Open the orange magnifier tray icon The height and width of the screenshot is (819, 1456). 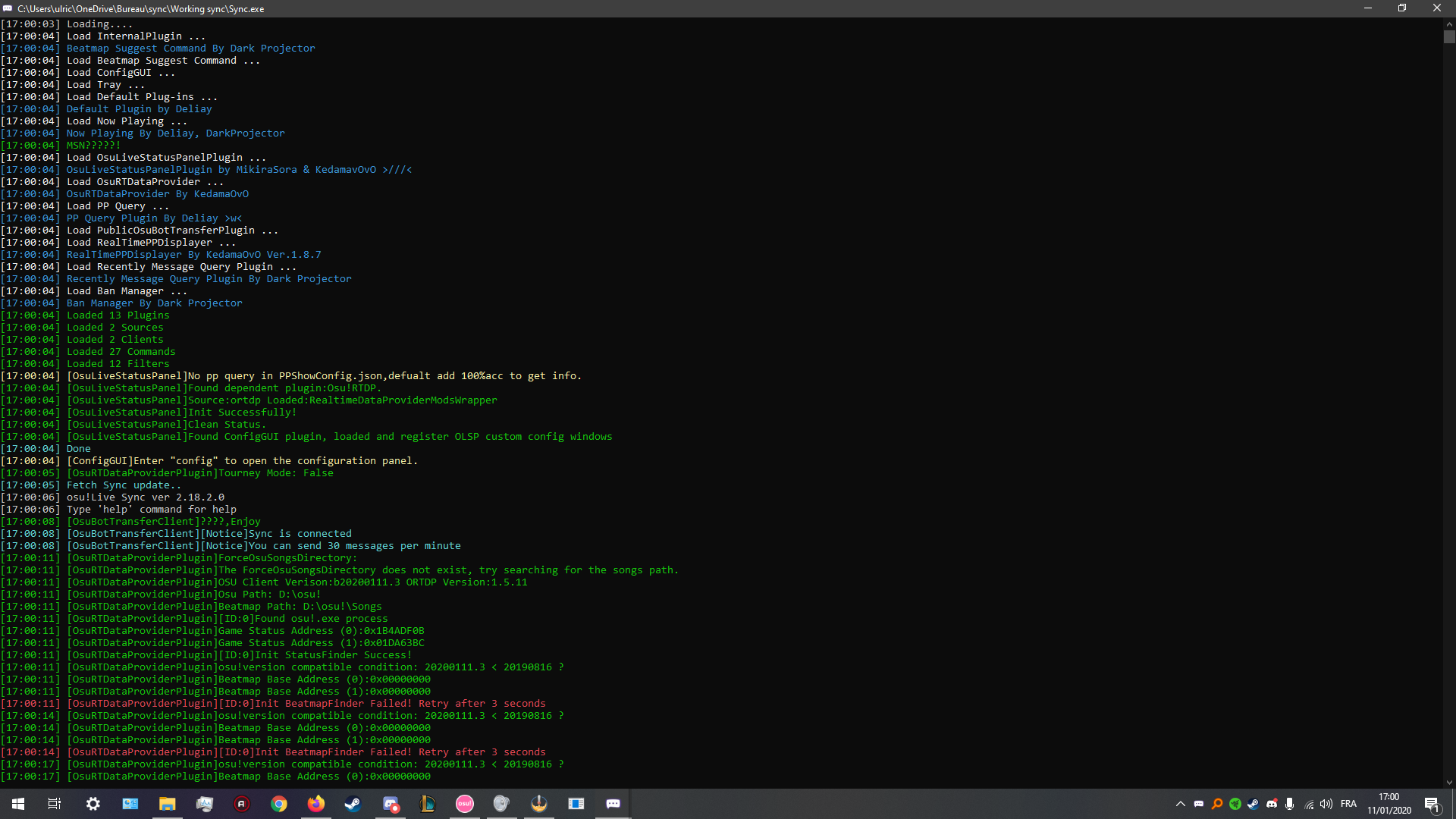pyautogui.click(x=1217, y=804)
